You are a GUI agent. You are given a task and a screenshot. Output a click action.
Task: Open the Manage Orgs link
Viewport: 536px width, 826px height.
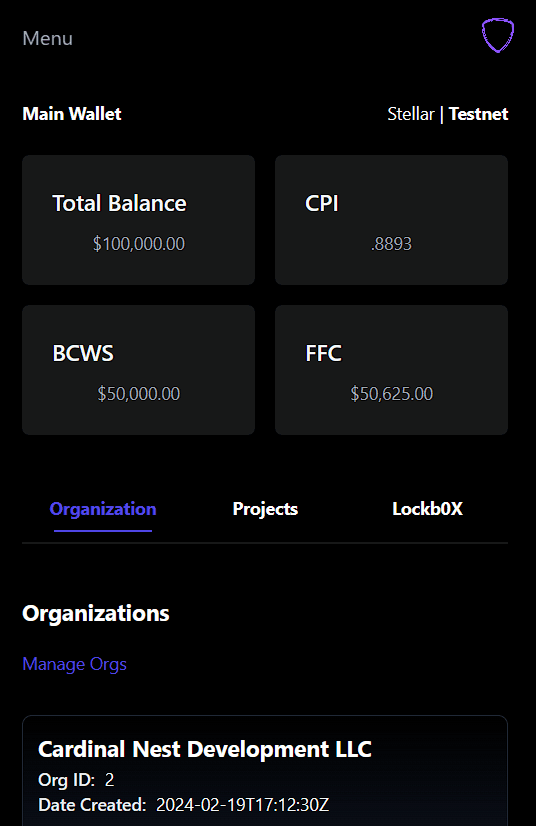[74, 664]
